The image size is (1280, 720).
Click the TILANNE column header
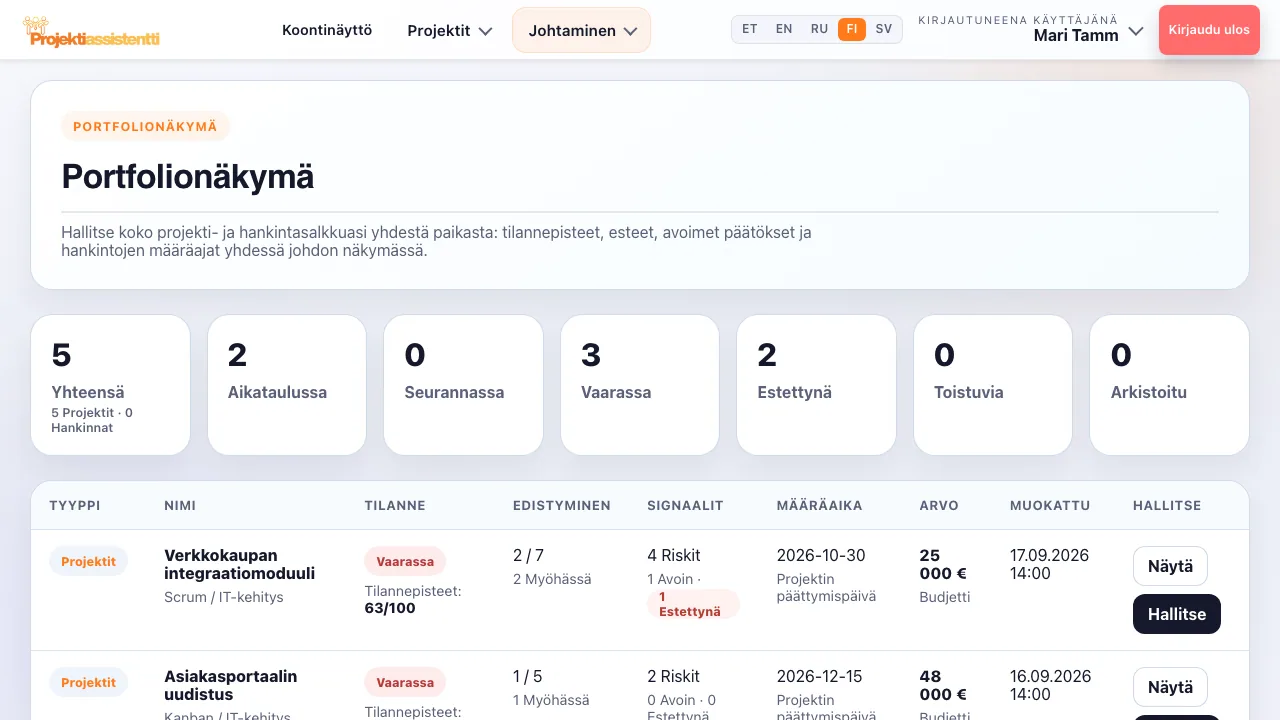pyautogui.click(x=395, y=505)
